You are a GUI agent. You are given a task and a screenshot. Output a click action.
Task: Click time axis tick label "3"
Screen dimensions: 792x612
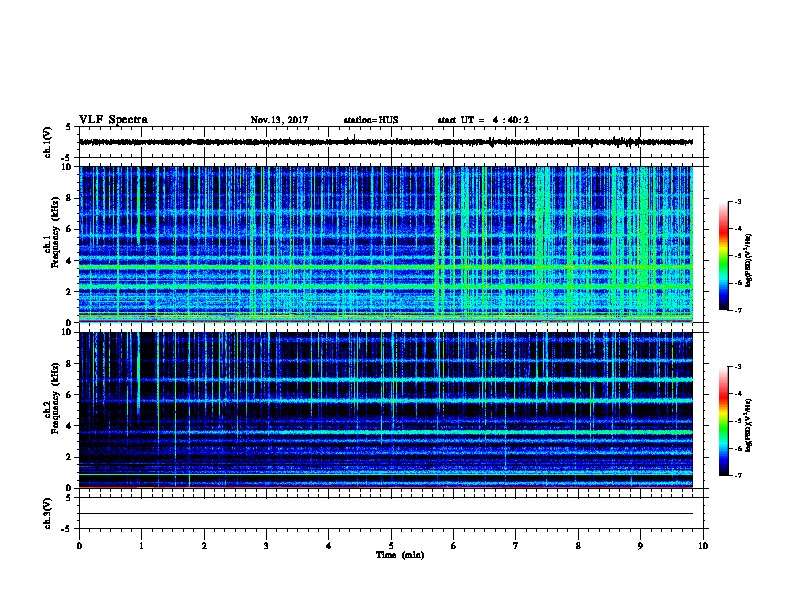point(266,545)
